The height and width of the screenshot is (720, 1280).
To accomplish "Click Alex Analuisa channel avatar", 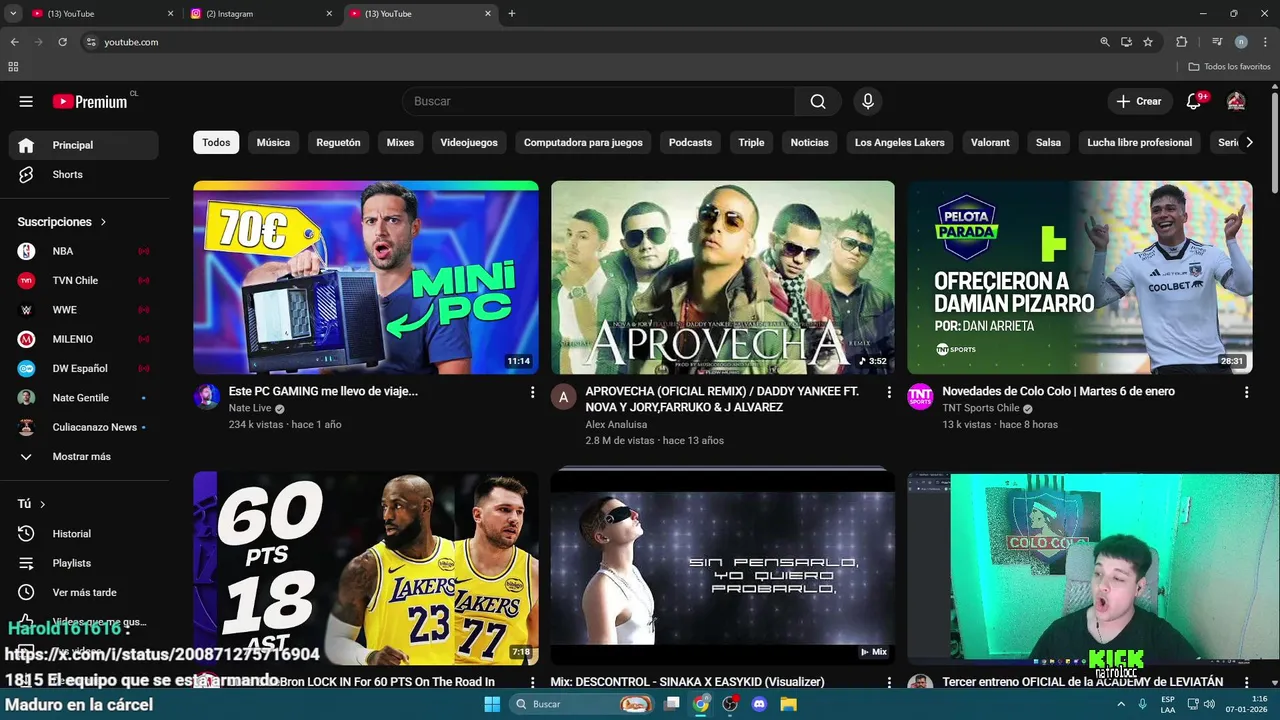I will pyautogui.click(x=563, y=397).
